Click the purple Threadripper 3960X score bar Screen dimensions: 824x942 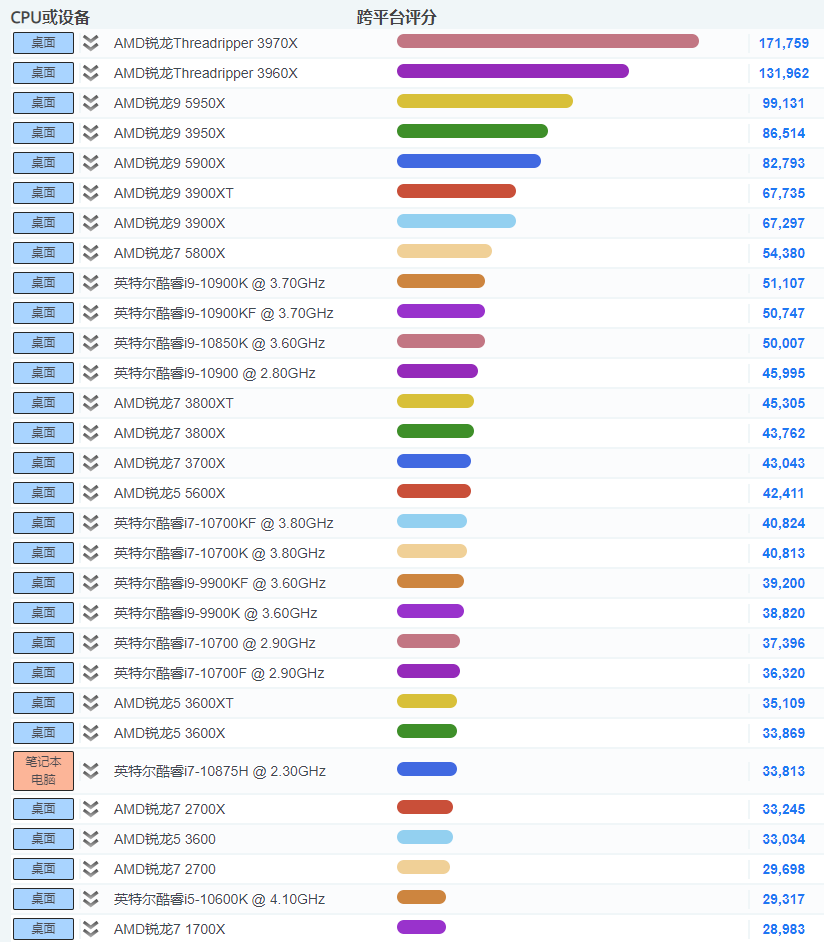[x=513, y=71]
